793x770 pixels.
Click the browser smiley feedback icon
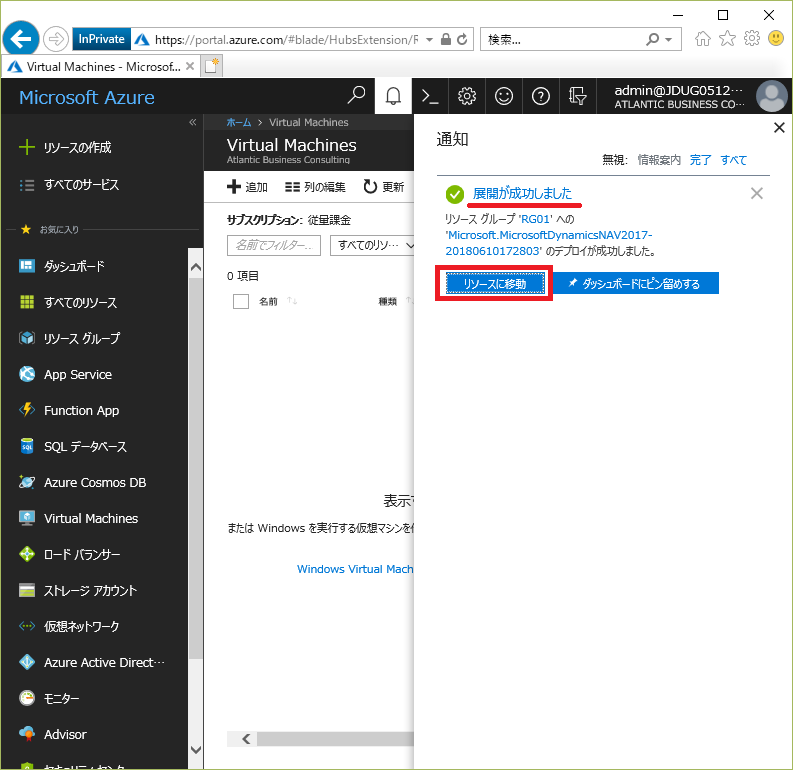coord(776,38)
